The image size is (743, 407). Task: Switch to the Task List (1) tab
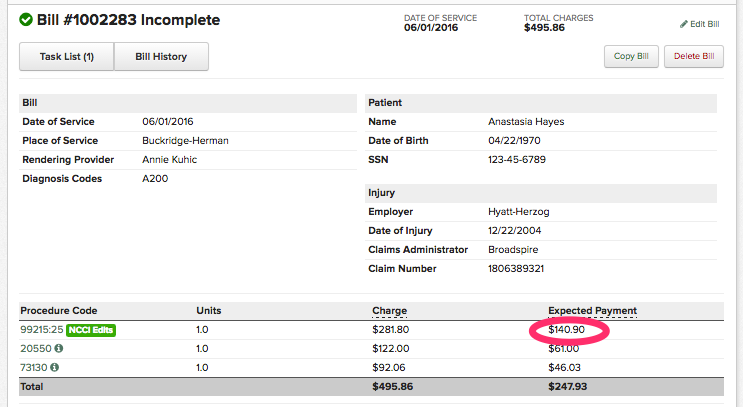point(67,57)
